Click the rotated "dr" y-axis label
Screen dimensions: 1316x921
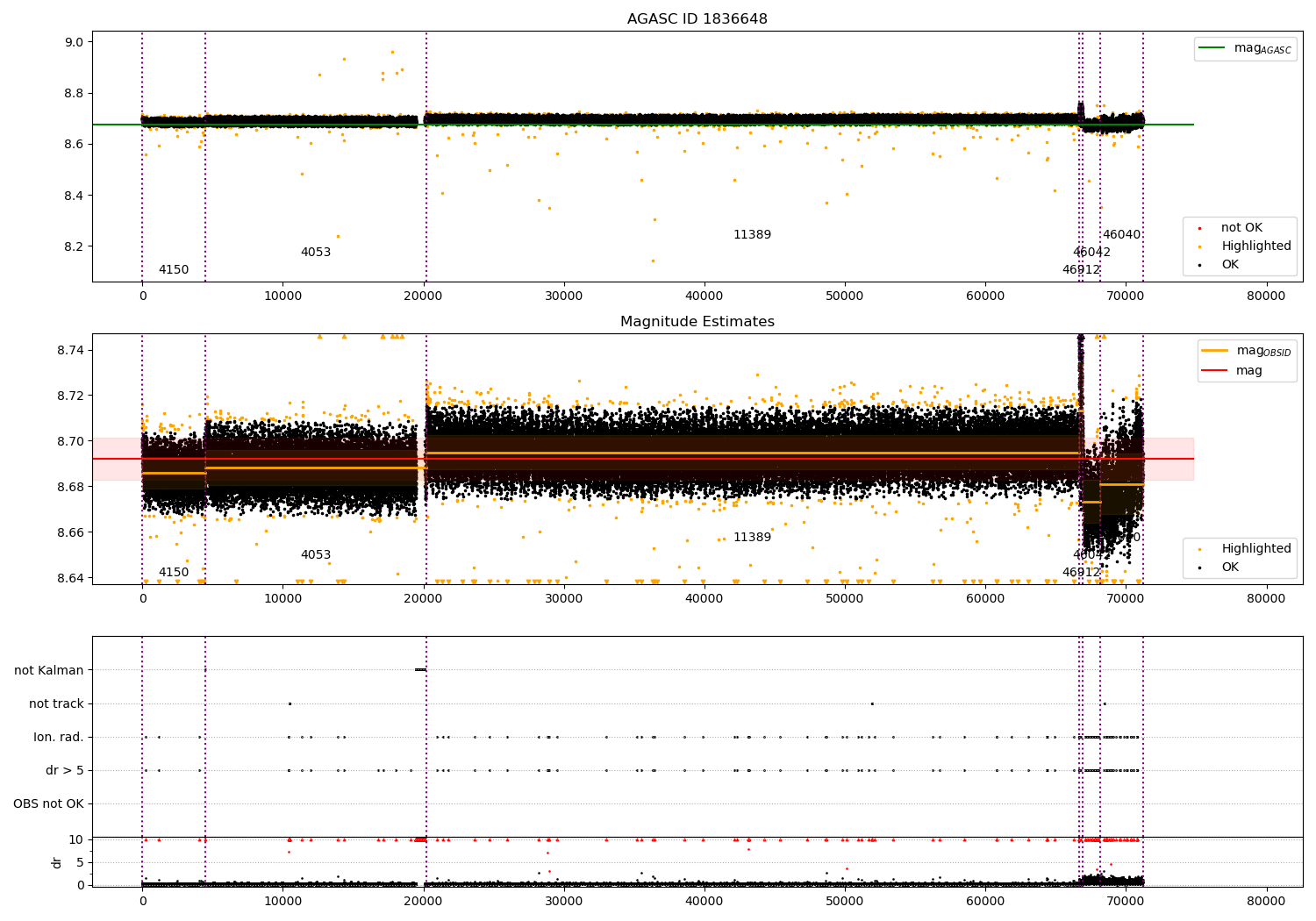coord(57,862)
